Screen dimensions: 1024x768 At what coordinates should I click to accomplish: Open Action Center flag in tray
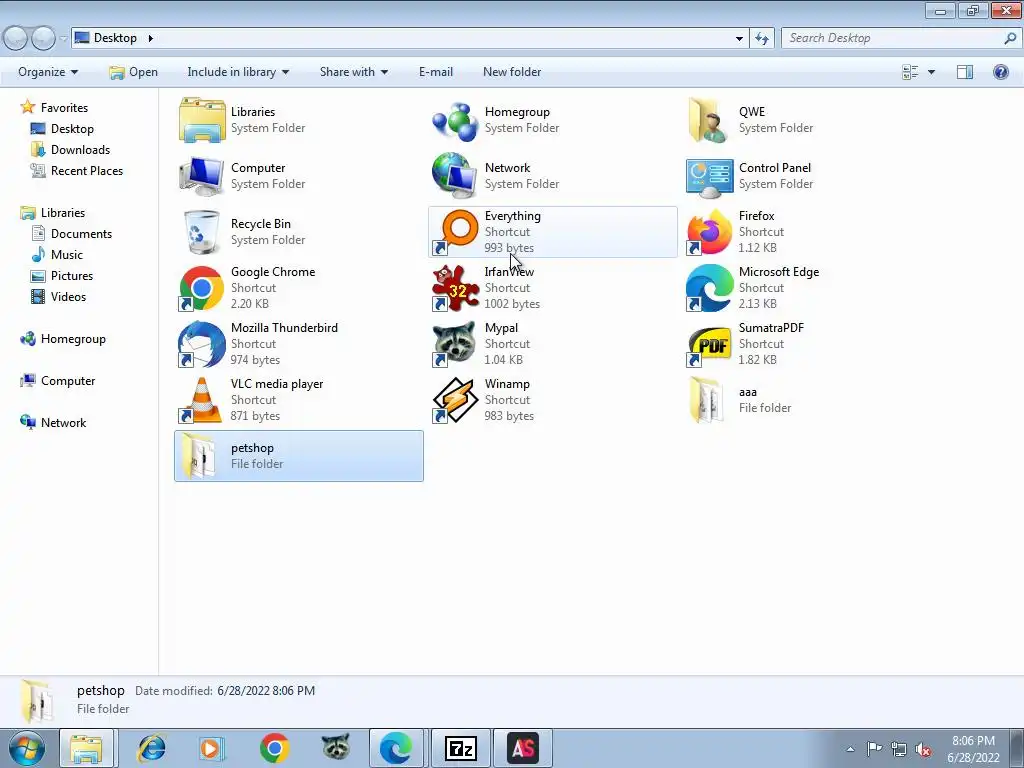coord(874,749)
